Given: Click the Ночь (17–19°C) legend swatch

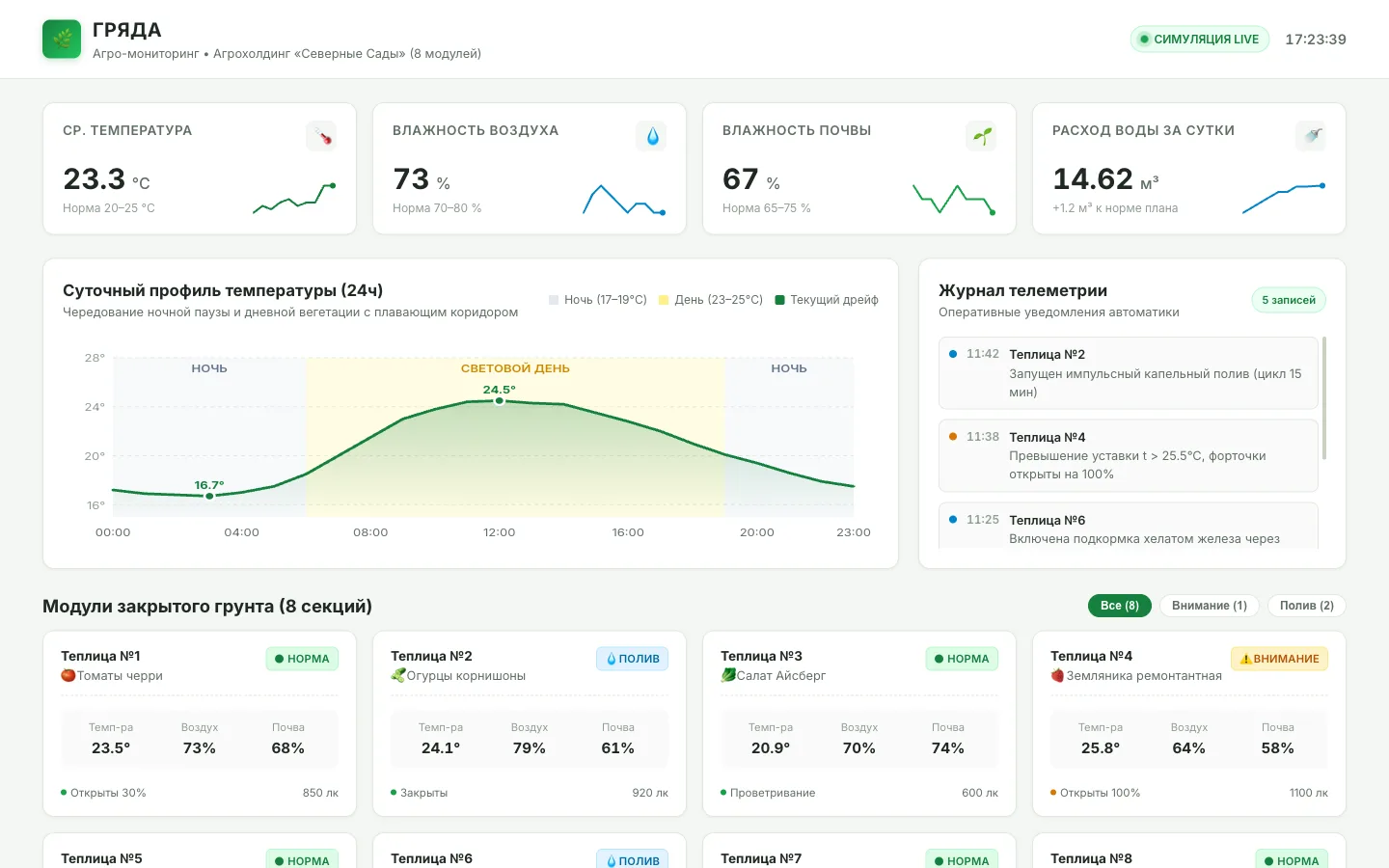Looking at the screenshot, I should point(554,300).
